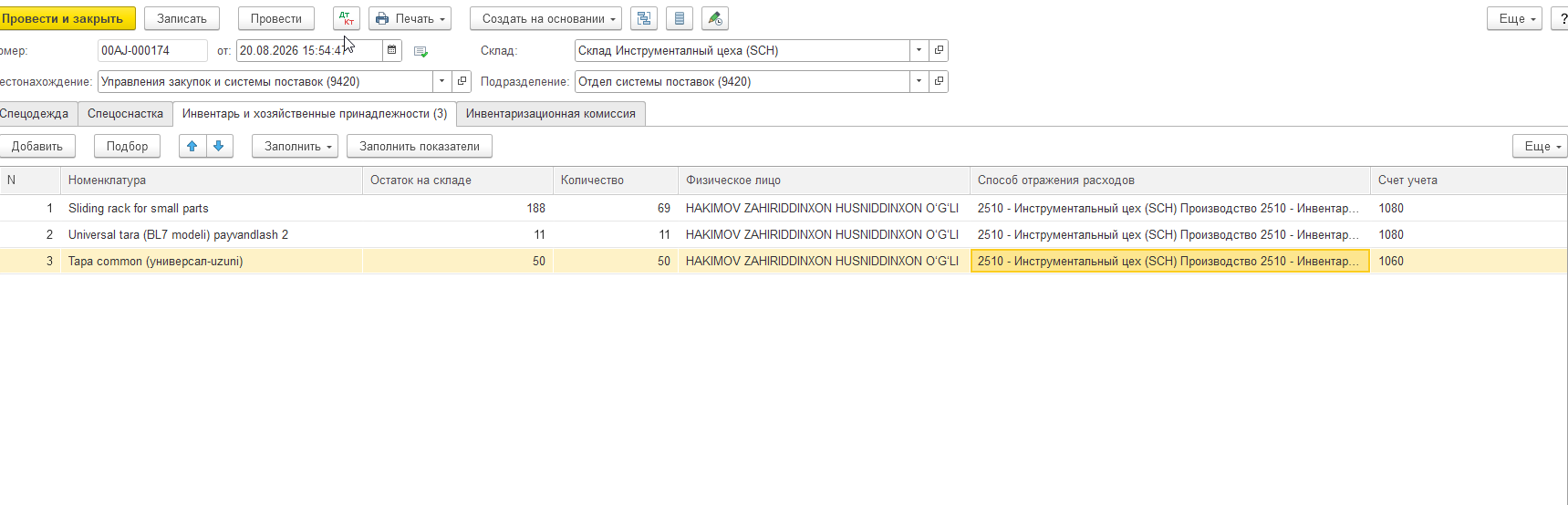1568x505 pixels.
Task: Click expense method cell in Sliding rack row
Action: tap(1170, 208)
